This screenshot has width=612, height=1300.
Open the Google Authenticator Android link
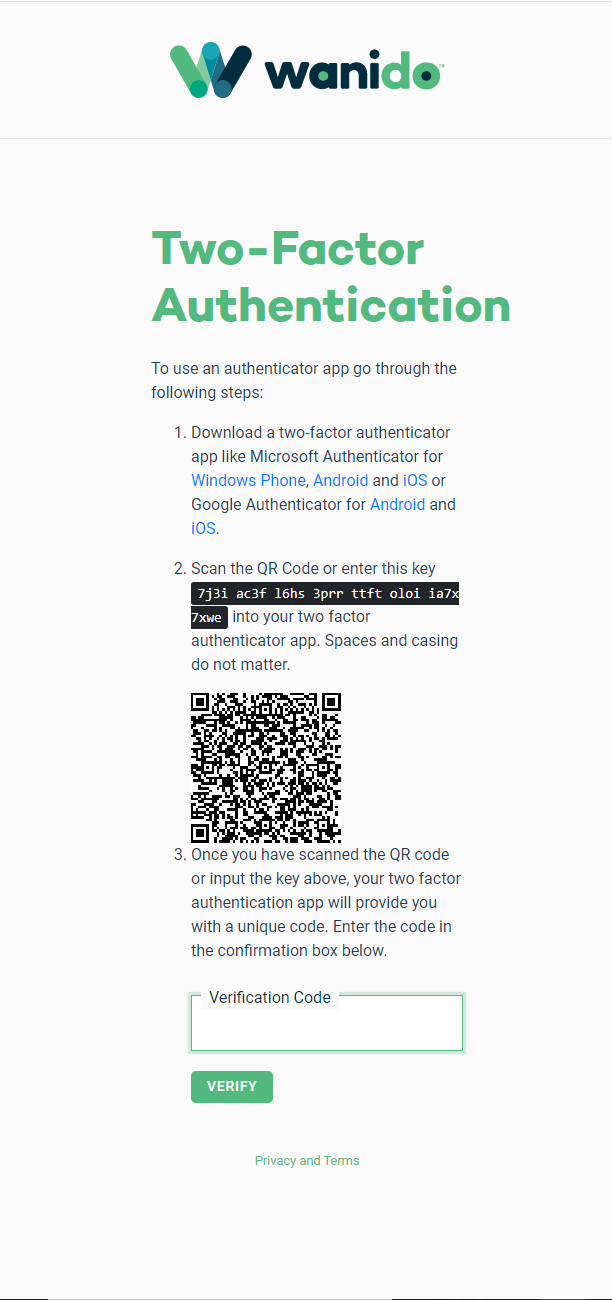click(x=398, y=505)
